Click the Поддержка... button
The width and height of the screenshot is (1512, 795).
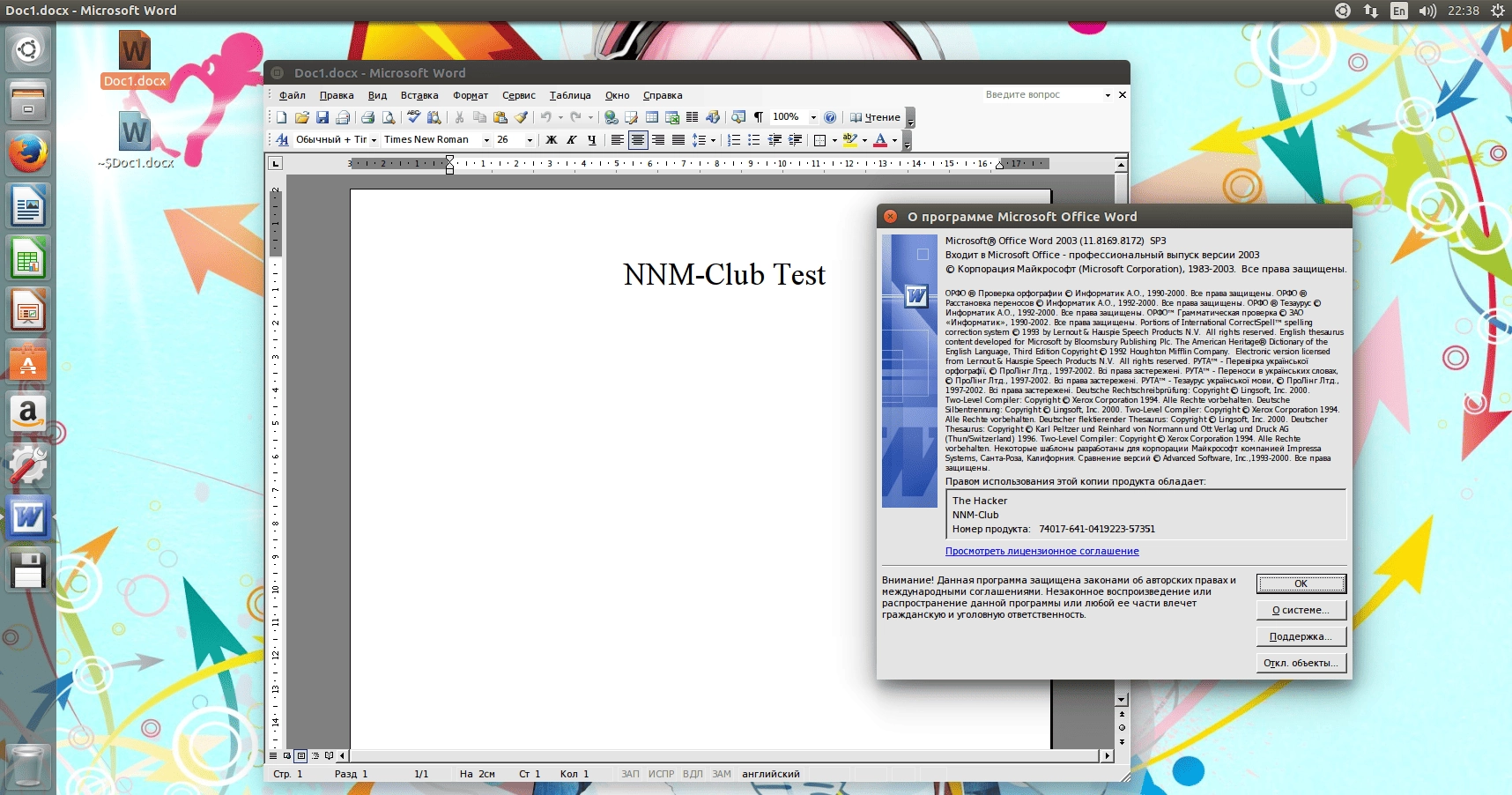1301,636
